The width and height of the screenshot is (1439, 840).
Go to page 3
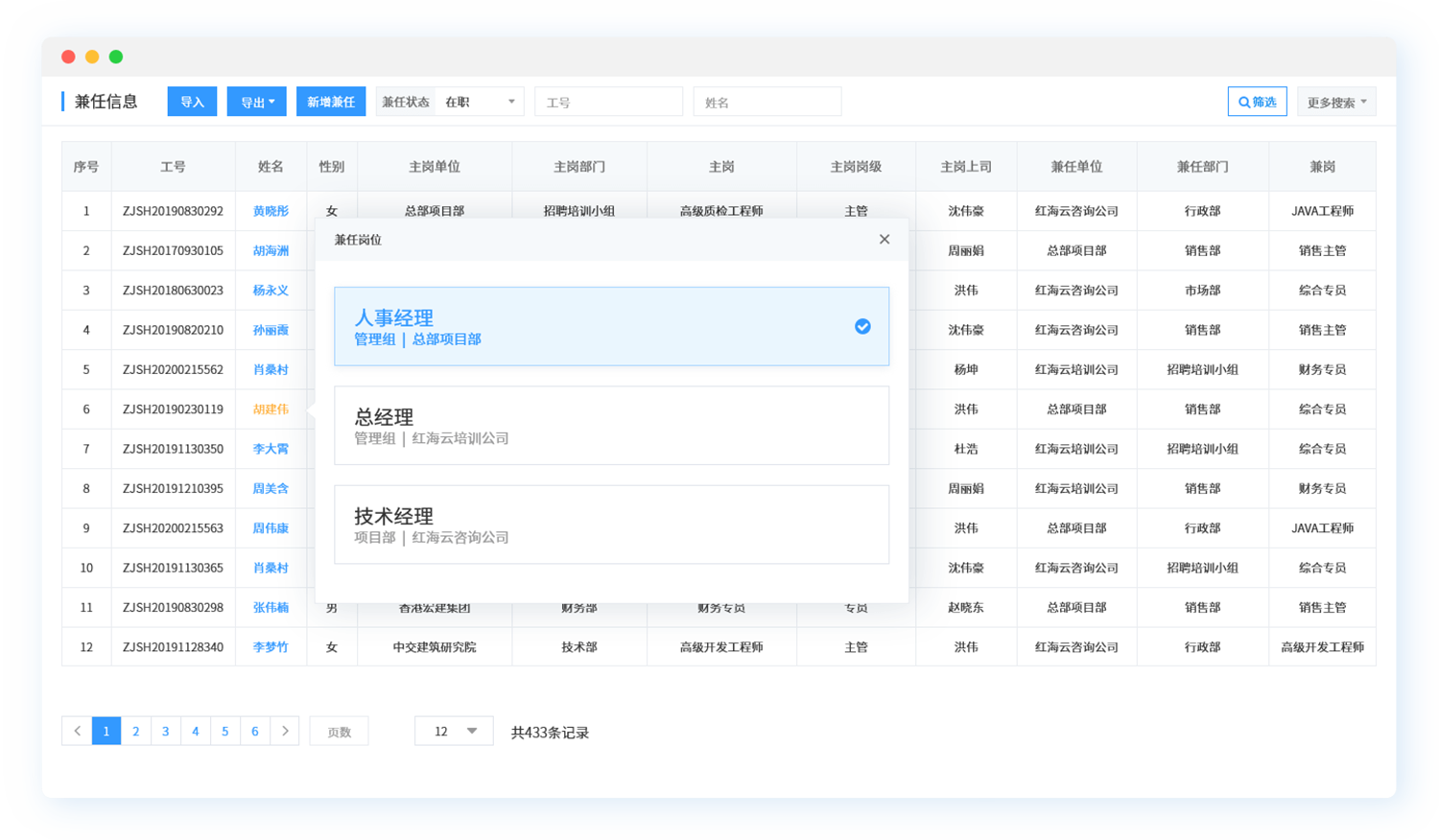point(166,731)
